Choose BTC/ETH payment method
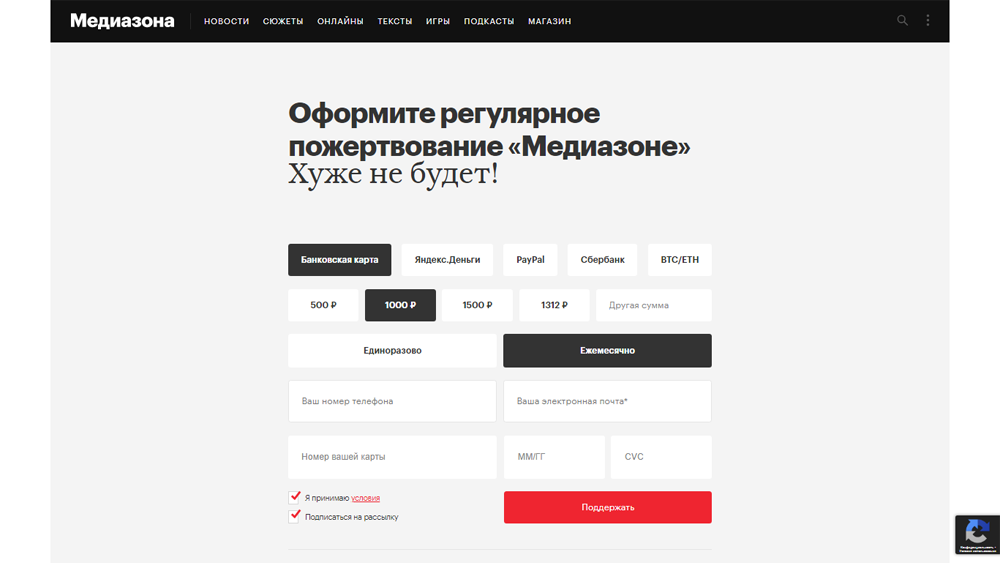Screen dimensions: 1000x563 click(x=679, y=260)
